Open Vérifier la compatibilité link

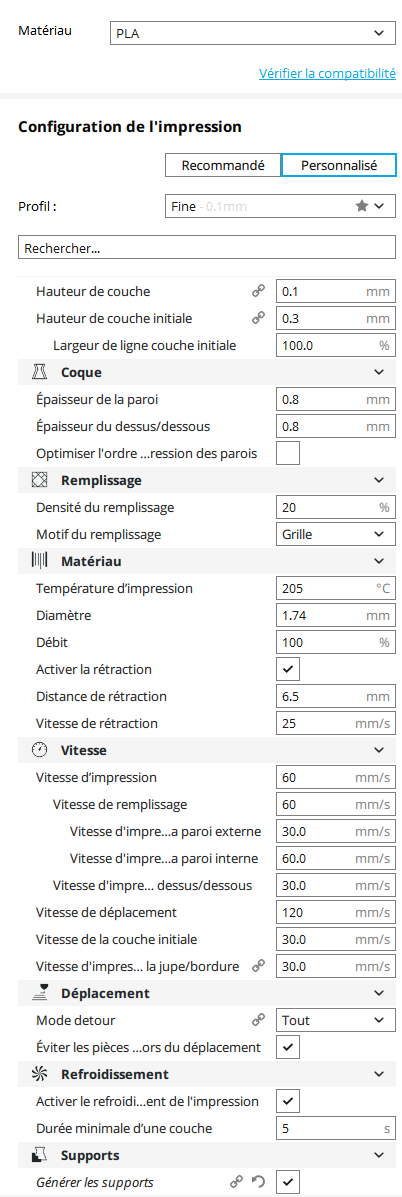[x=327, y=74]
